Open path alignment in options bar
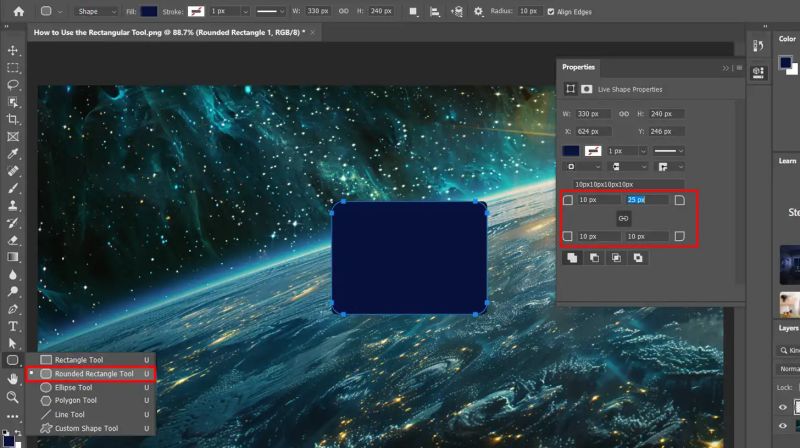The height and width of the screenshot is (448, 800). (435, 11)
